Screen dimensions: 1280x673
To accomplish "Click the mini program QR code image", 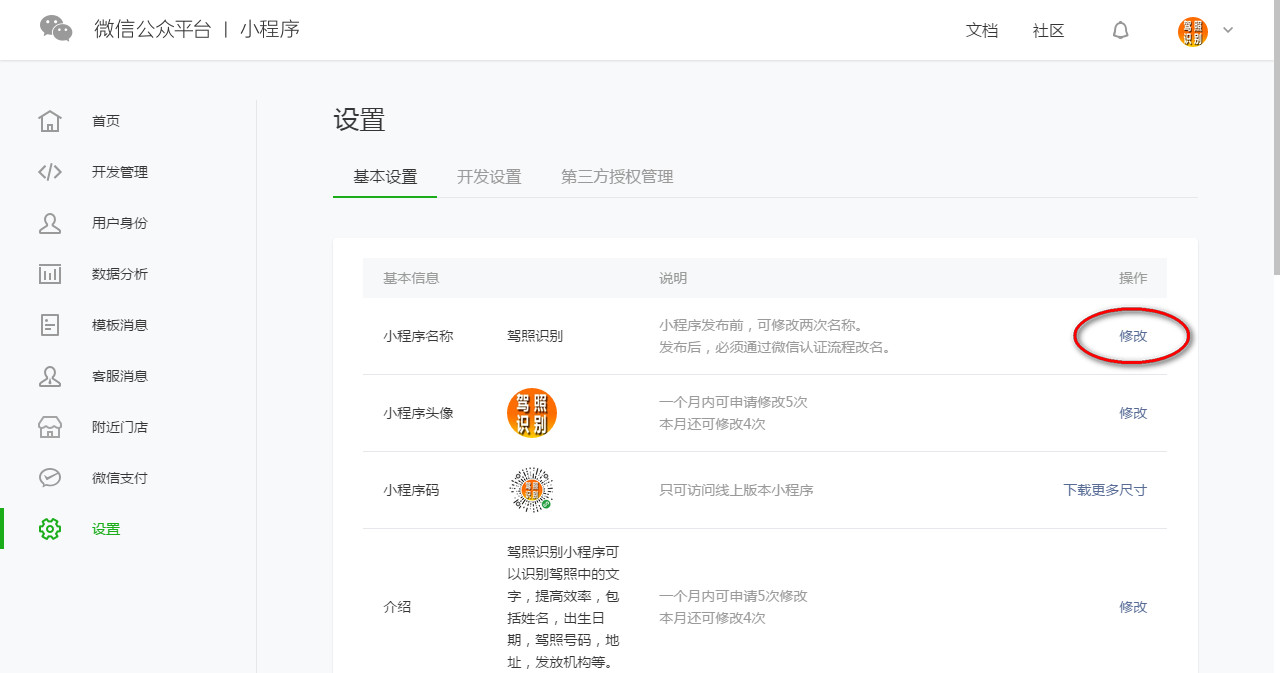I will [531, 490].
